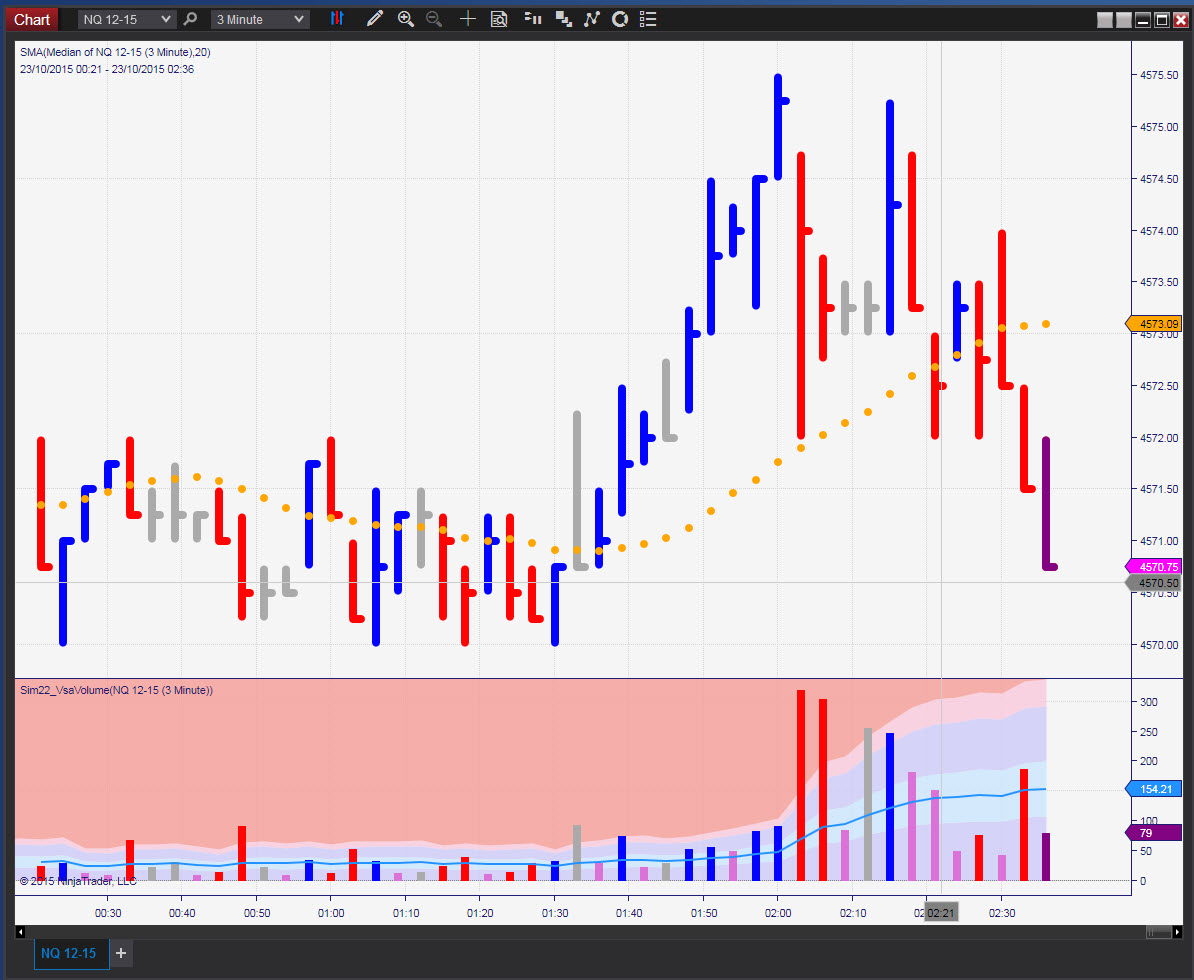The image size is (1194, 980).
Task: Click the 01:30 time axis label
Action: 555,913
